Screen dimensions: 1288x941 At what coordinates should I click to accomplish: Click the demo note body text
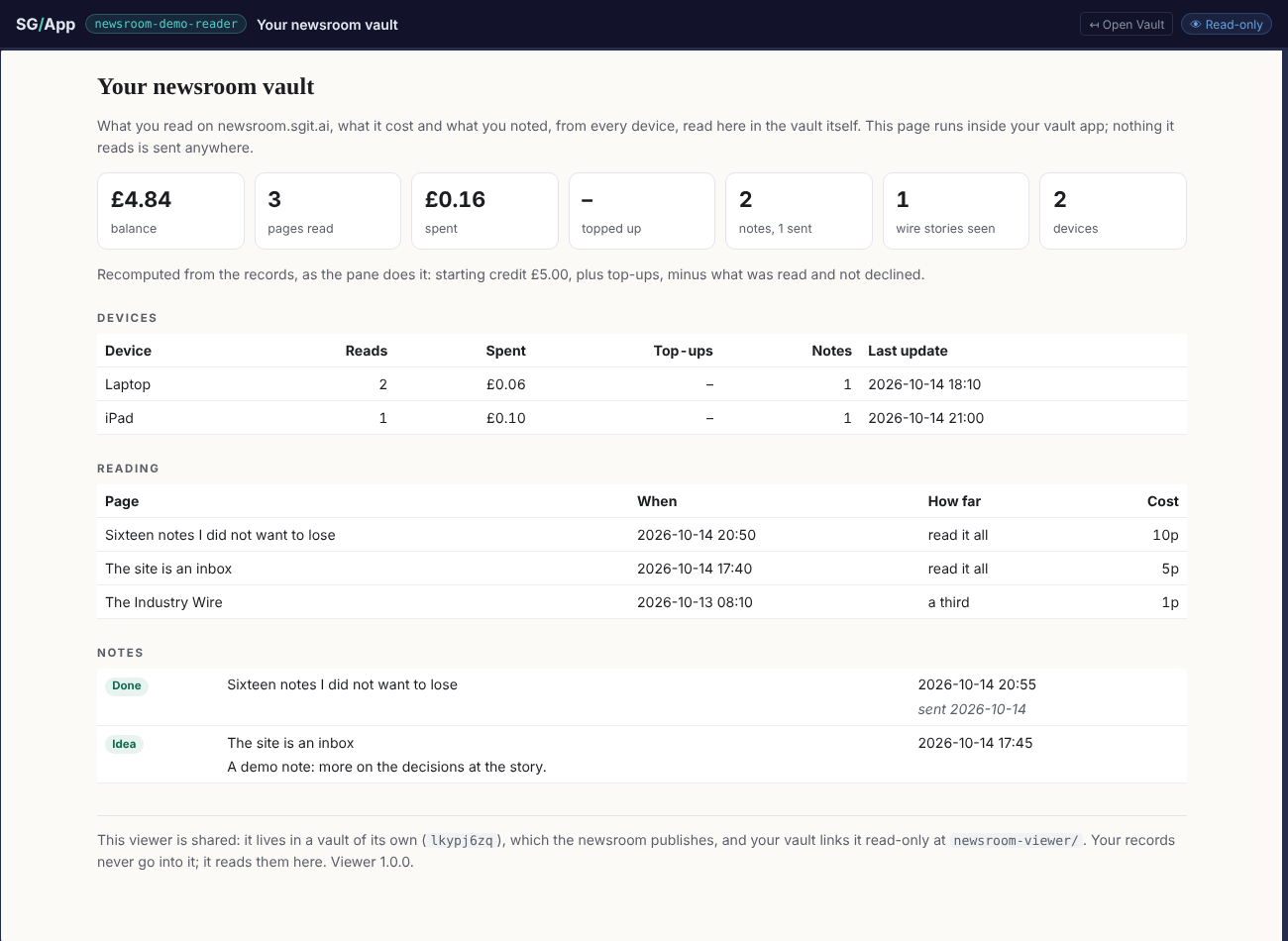coord(386,767)
